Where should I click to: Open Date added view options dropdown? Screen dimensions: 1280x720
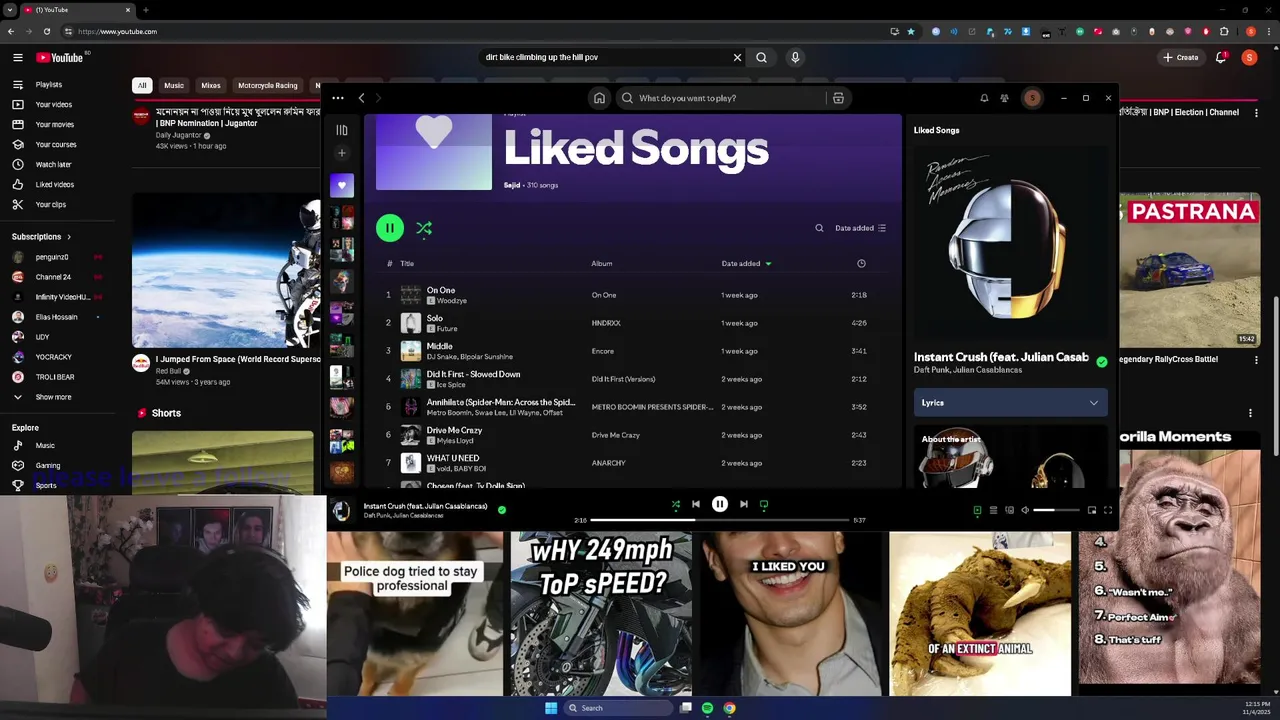pyautogui.click(x=861, y=228)
